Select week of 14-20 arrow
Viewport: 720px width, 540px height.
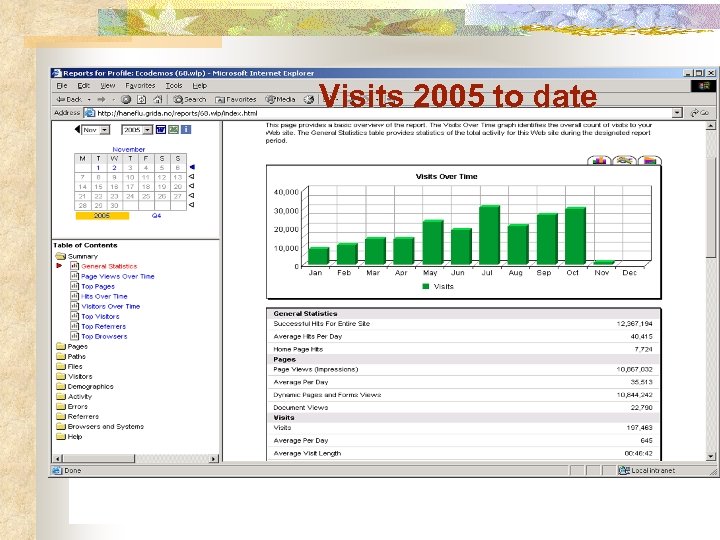[192, 186]
